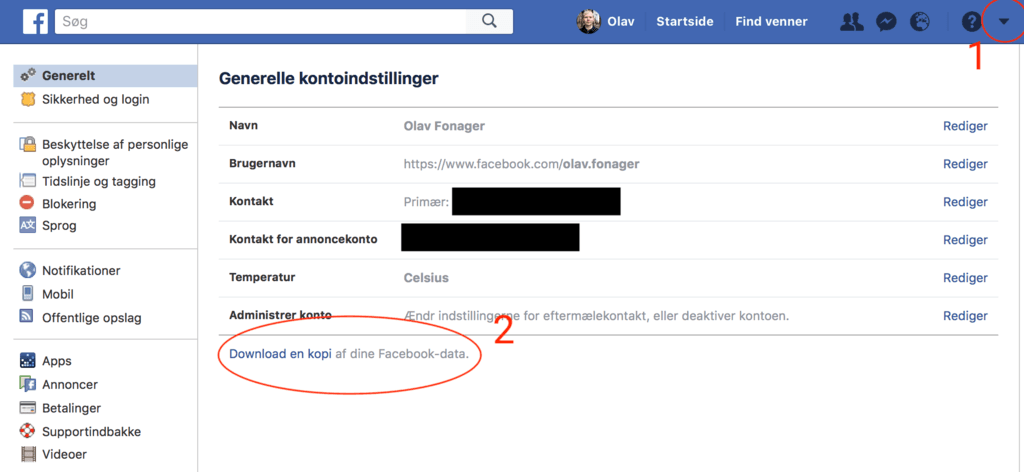Click the Annoncer icon in sidebar
Screen dimensions: 1024x472
27,384
